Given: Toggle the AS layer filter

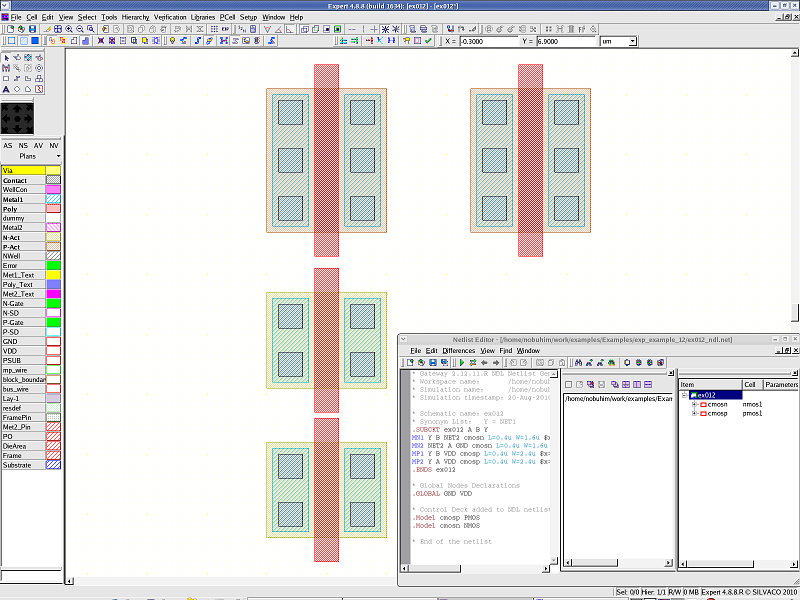Looking at the screenshot, I should point(8,146).
